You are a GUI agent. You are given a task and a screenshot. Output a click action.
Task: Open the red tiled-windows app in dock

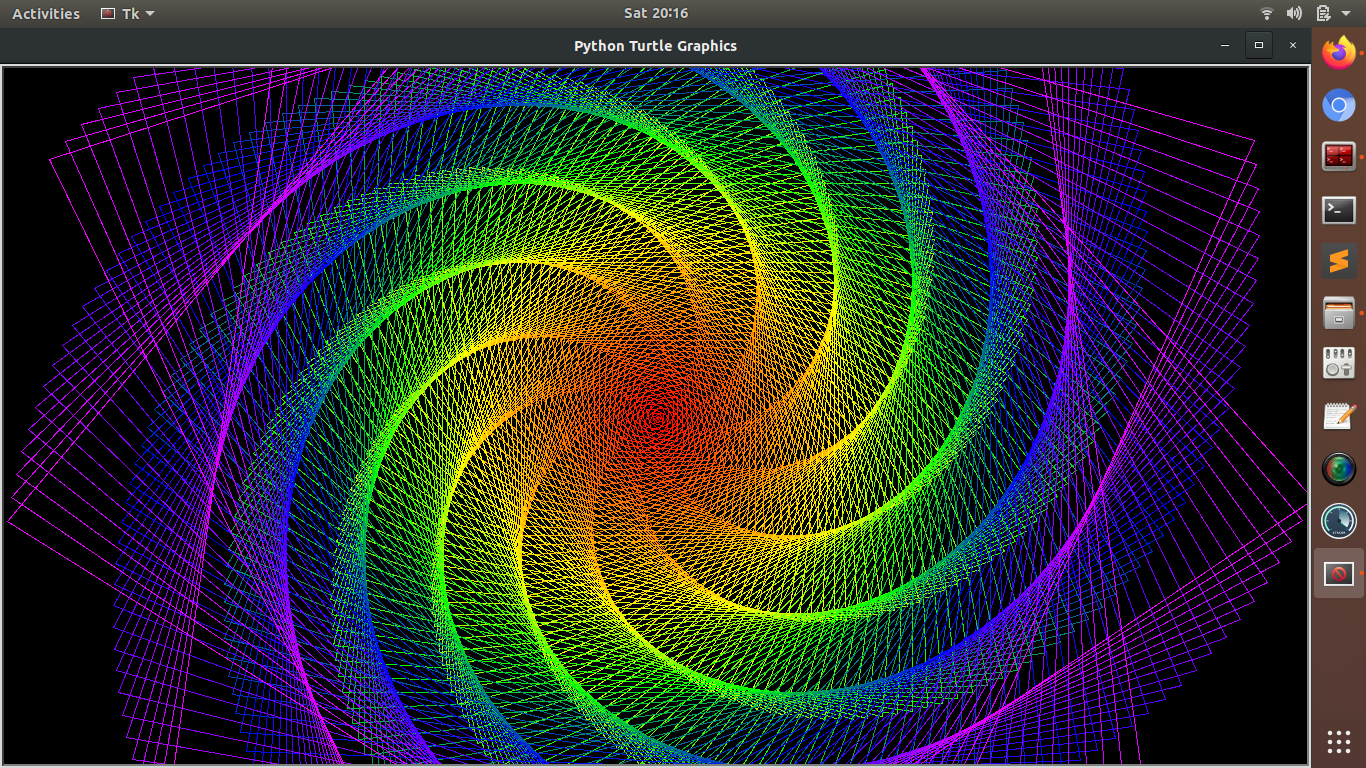[1339, 156]
